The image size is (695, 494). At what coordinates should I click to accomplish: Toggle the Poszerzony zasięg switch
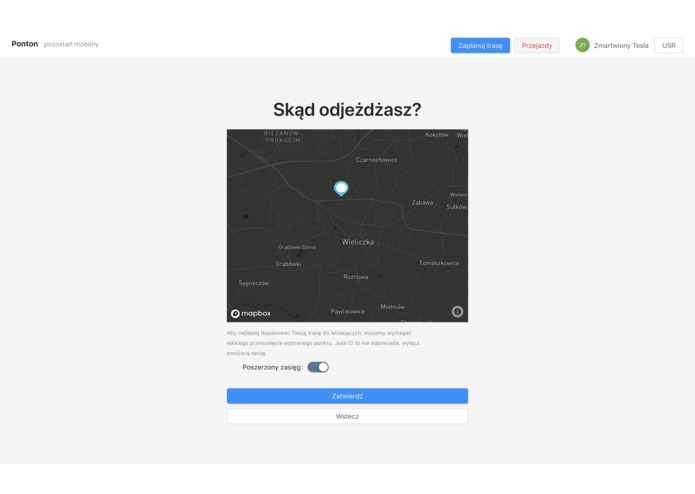pyautogui.click(x=318, y=367)
